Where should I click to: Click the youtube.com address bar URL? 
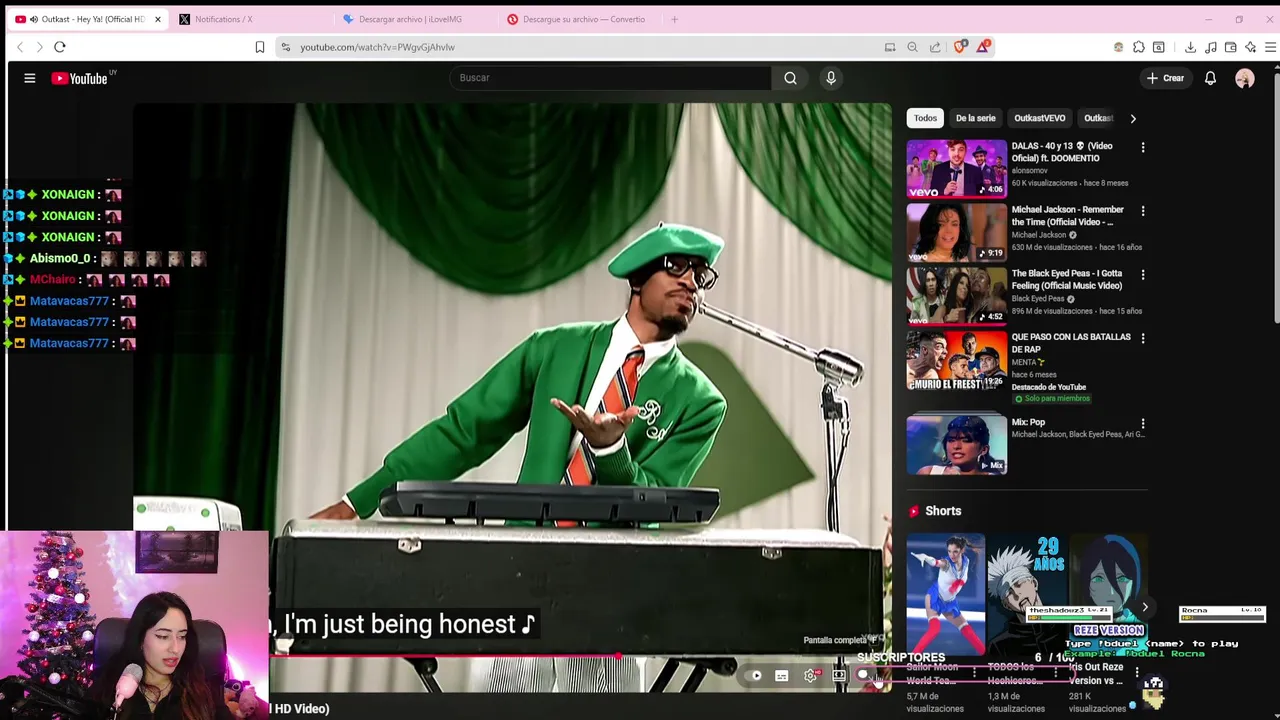[x=377, y=47]
